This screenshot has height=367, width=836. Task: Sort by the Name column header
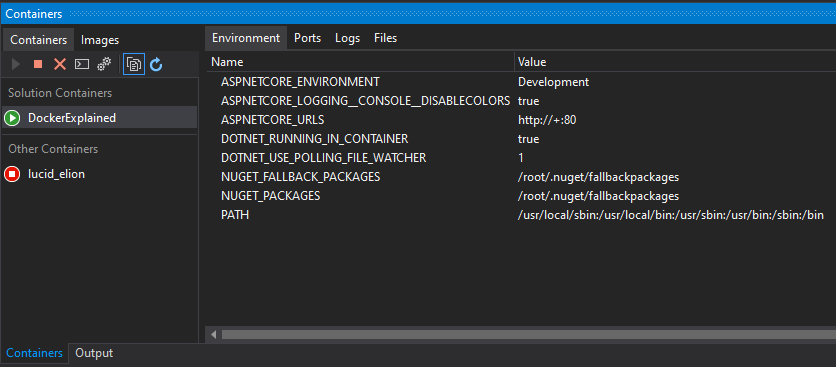pos(360,62)
